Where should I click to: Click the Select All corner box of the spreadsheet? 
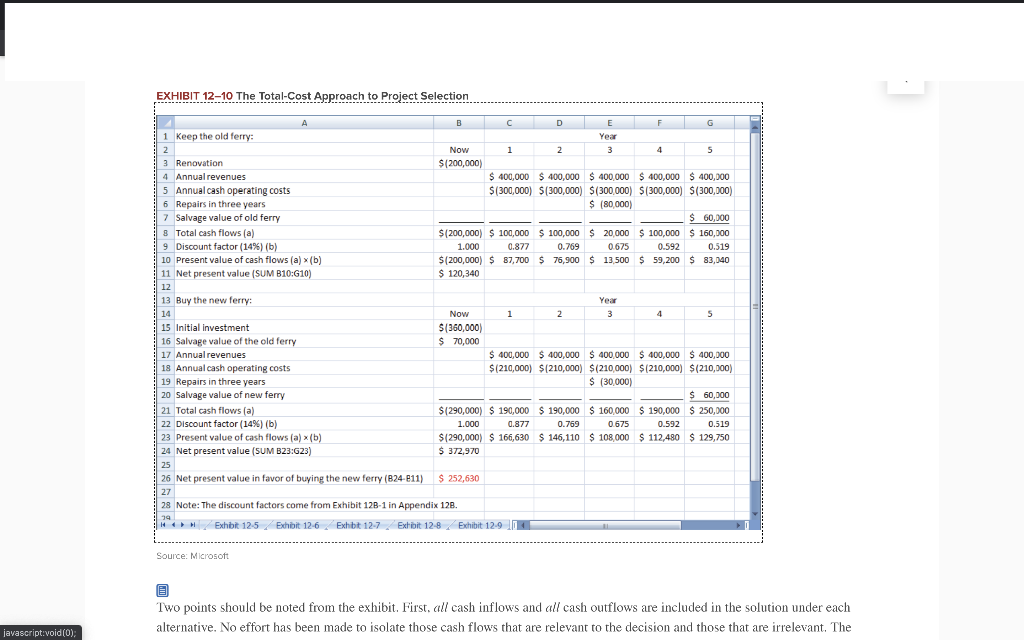point(166,122)
